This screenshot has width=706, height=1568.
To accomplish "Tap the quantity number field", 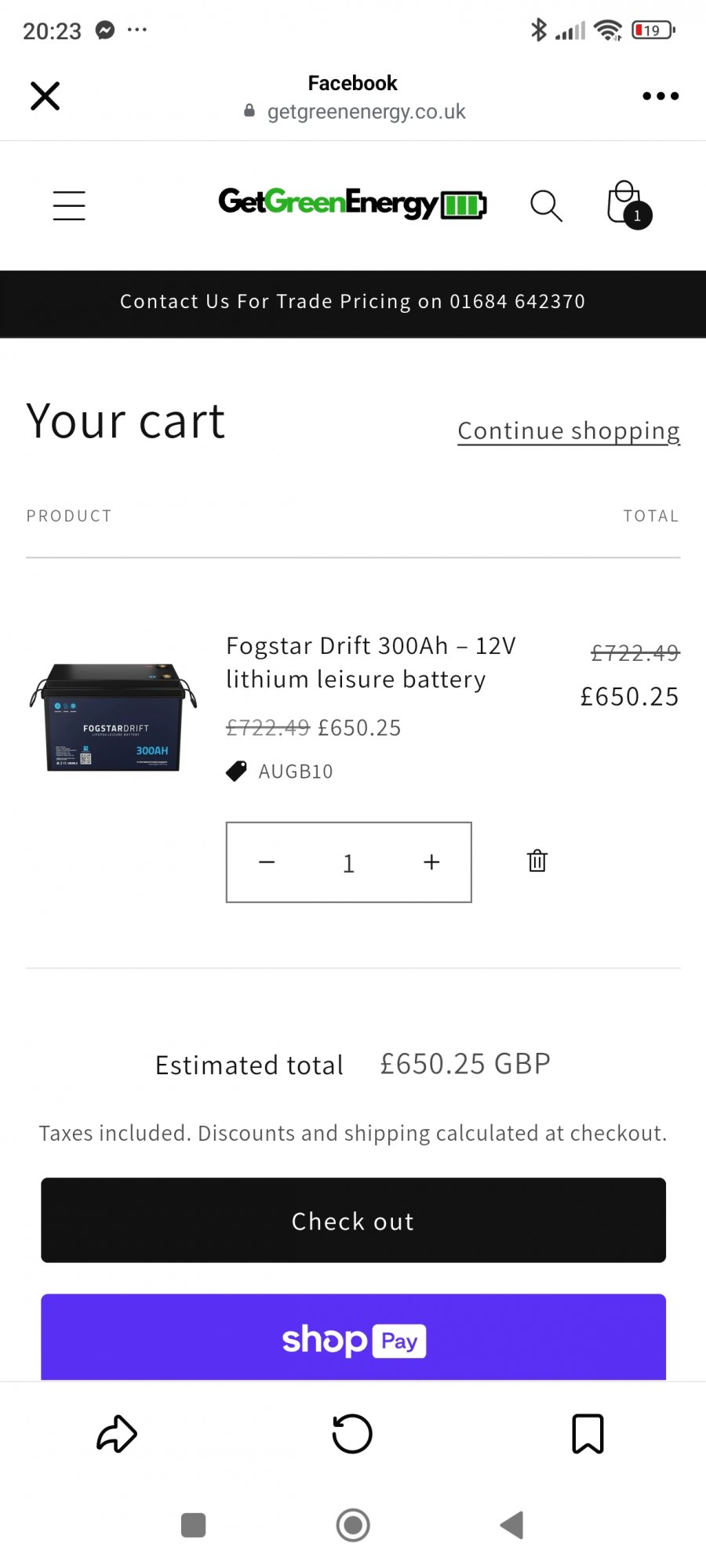I will [x=349, y=863].
